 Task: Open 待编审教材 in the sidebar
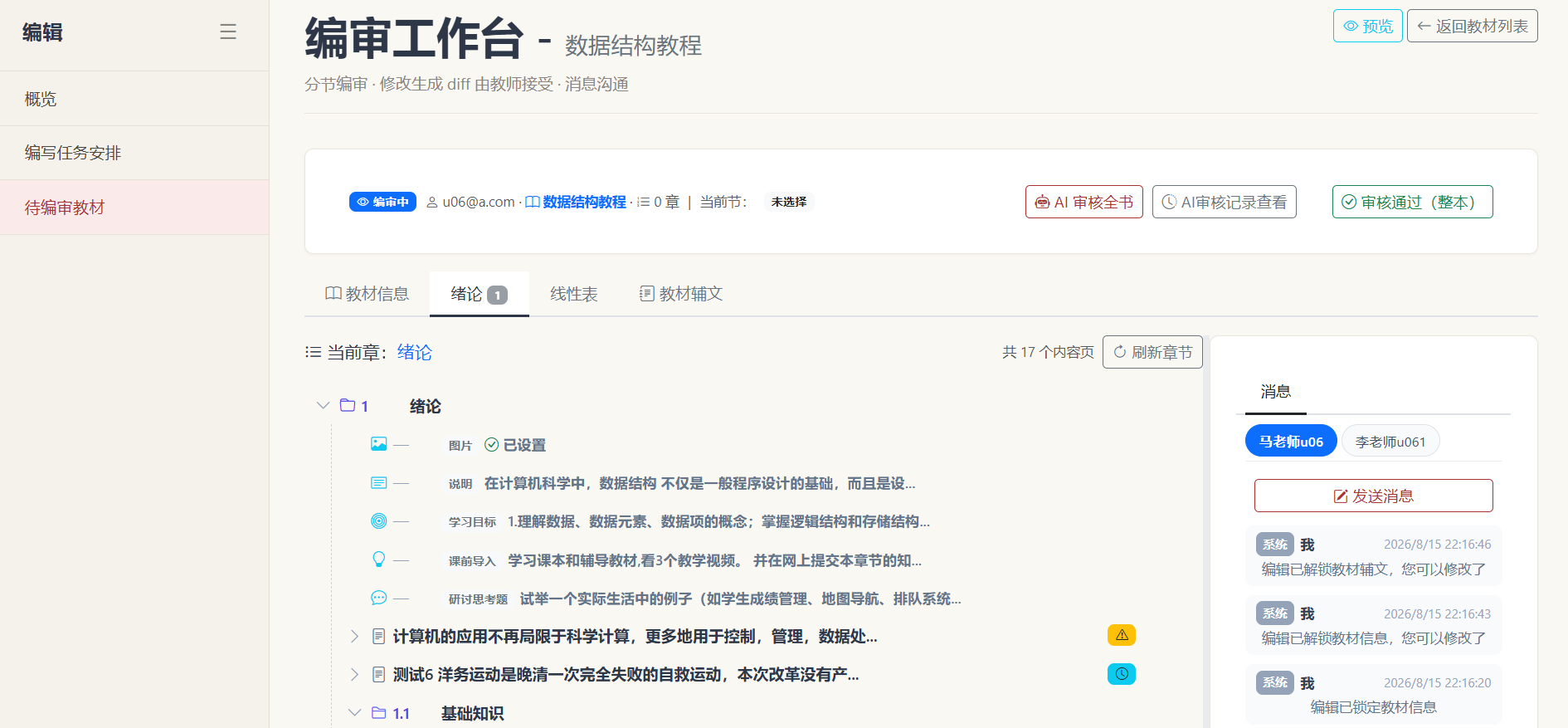134,208
